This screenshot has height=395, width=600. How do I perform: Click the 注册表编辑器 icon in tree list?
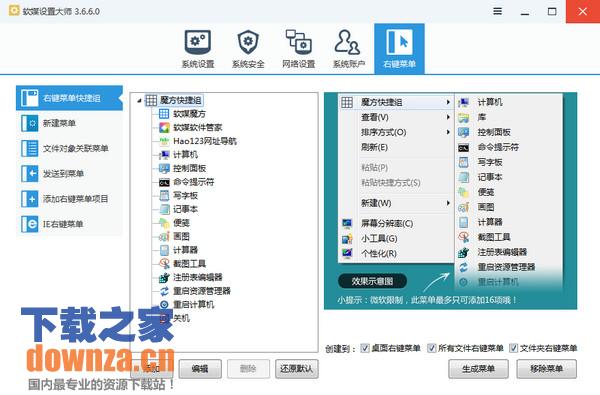[164, 277]
